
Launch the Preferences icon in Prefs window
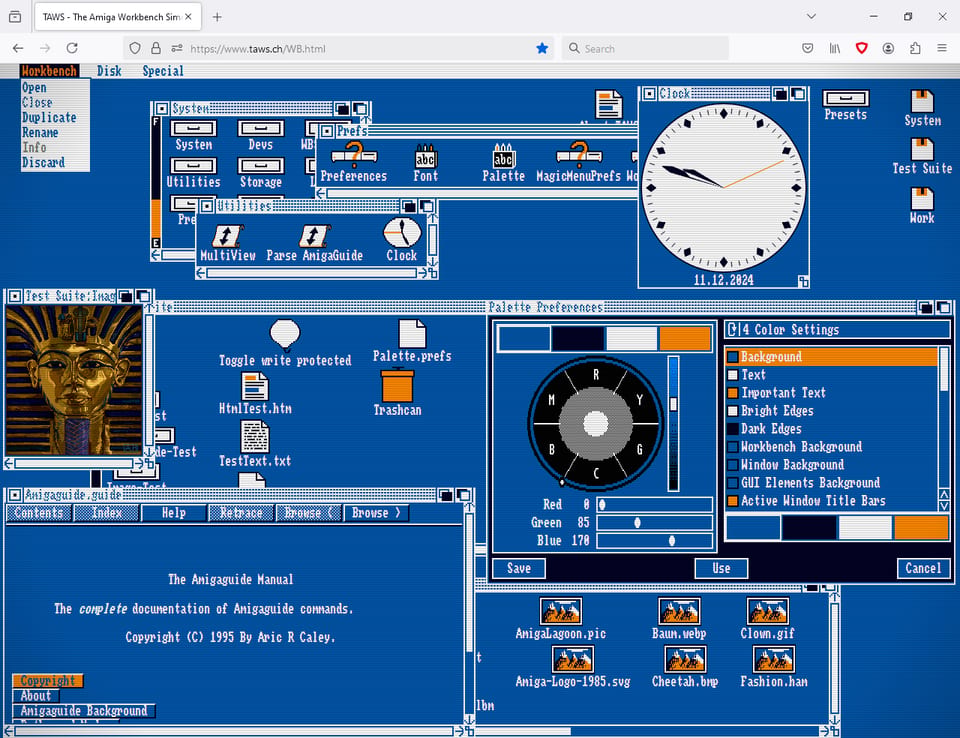354,162
